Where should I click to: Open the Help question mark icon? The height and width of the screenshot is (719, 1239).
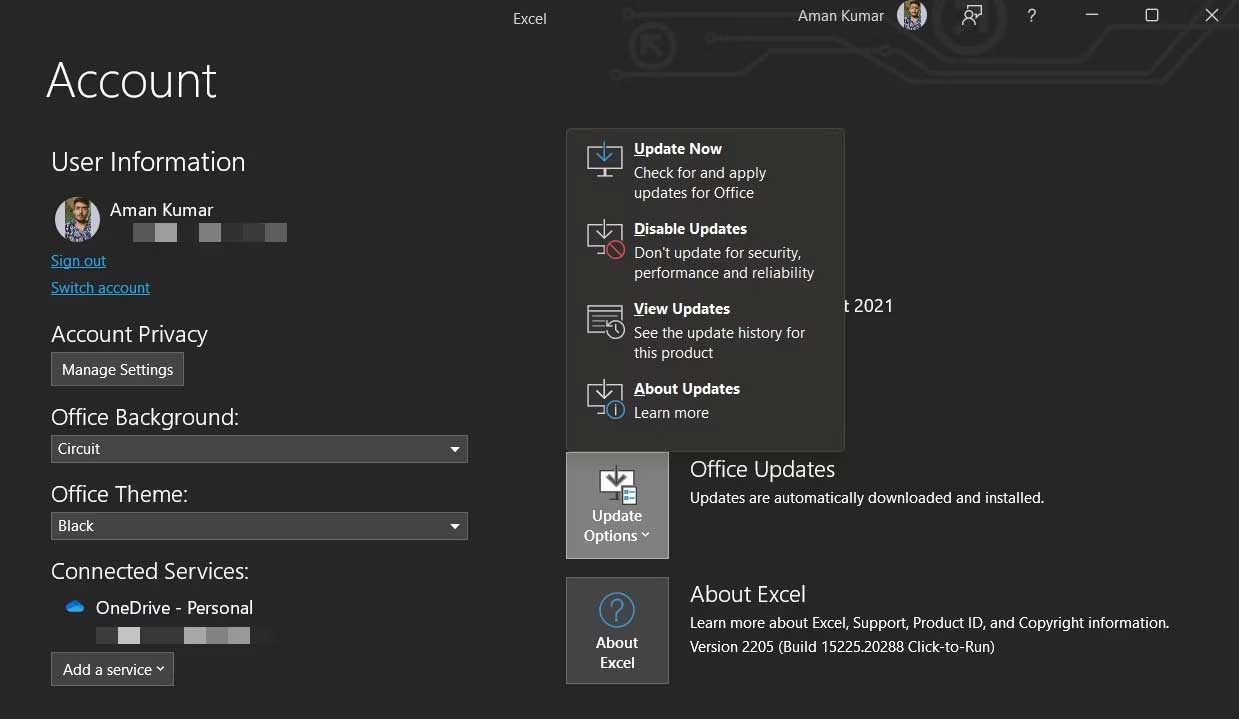click(1031, 15)
